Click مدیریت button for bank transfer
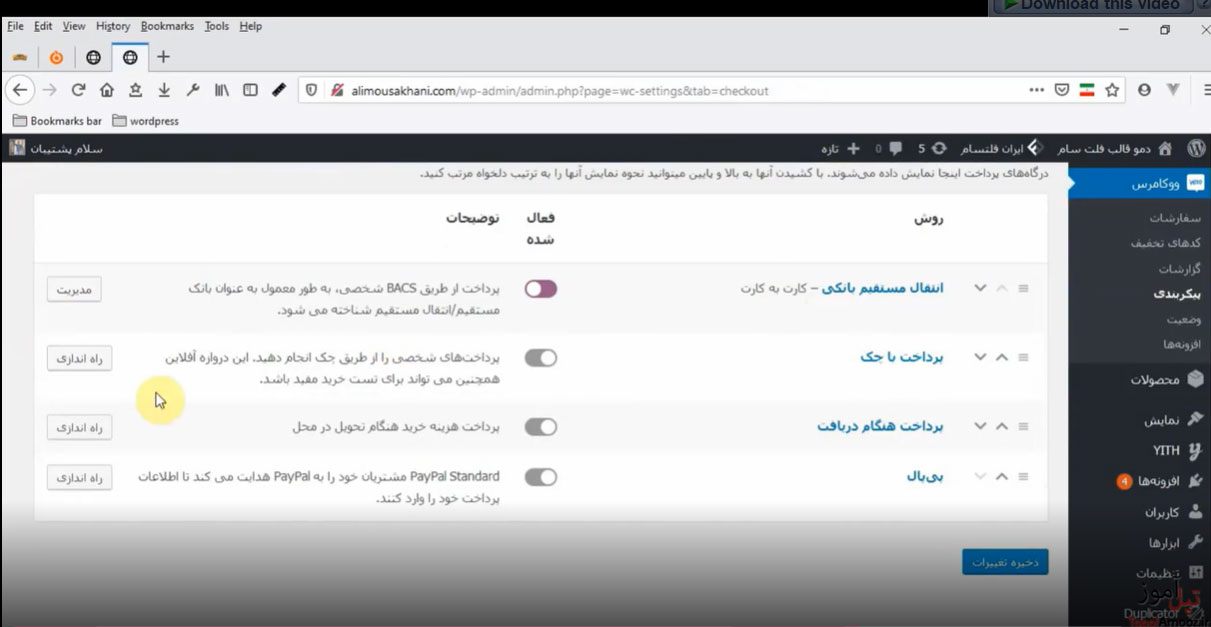1211x627 pixels. [x=74, y=289]
